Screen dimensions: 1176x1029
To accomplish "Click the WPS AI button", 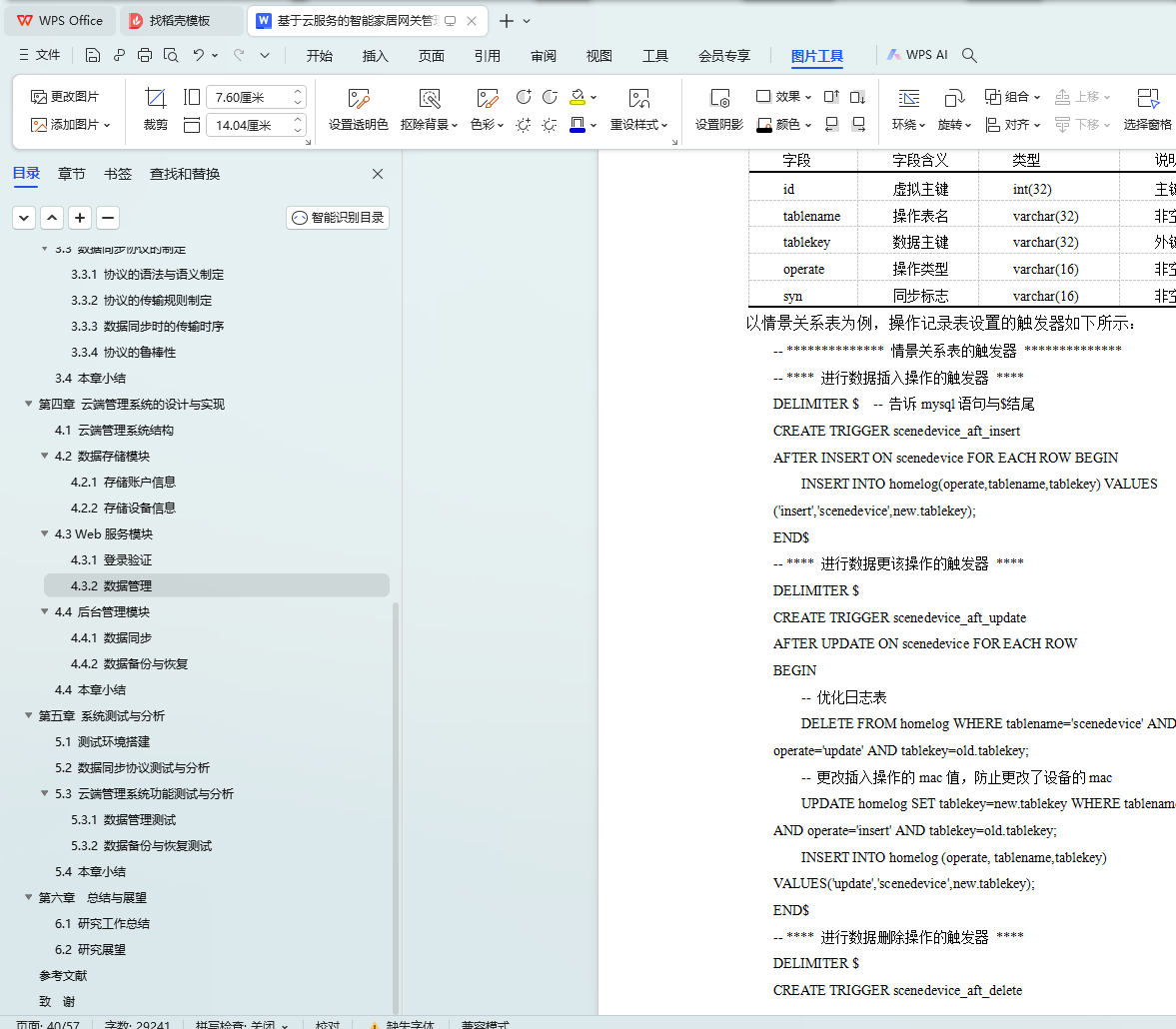I will (x=918, y=55).
